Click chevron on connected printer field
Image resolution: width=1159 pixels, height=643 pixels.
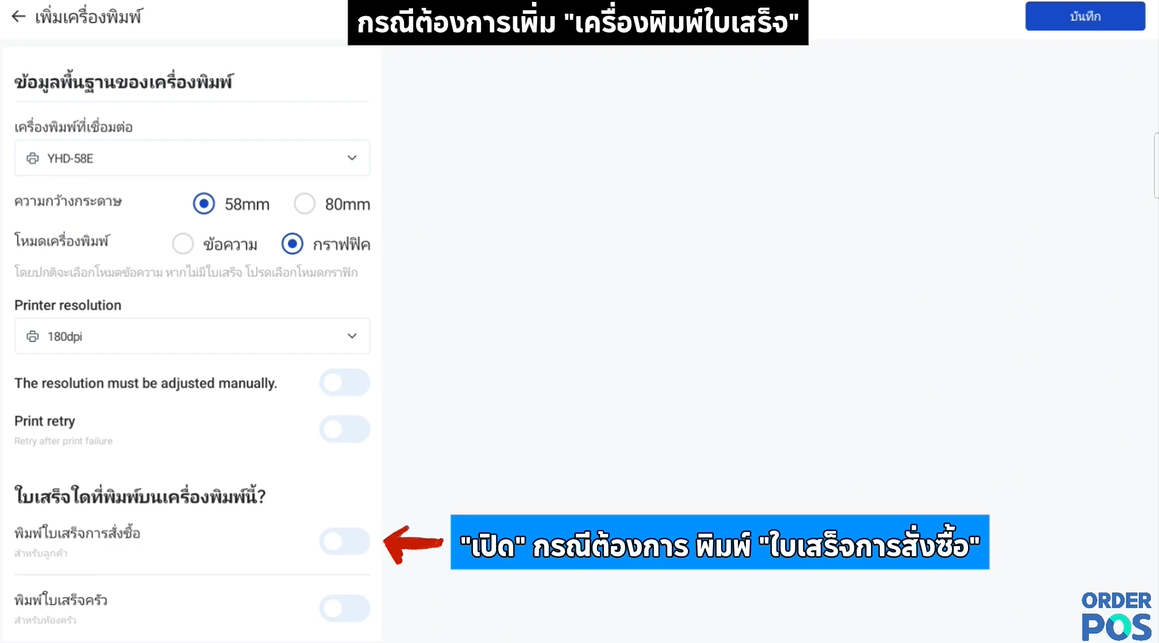coord(352,158)
